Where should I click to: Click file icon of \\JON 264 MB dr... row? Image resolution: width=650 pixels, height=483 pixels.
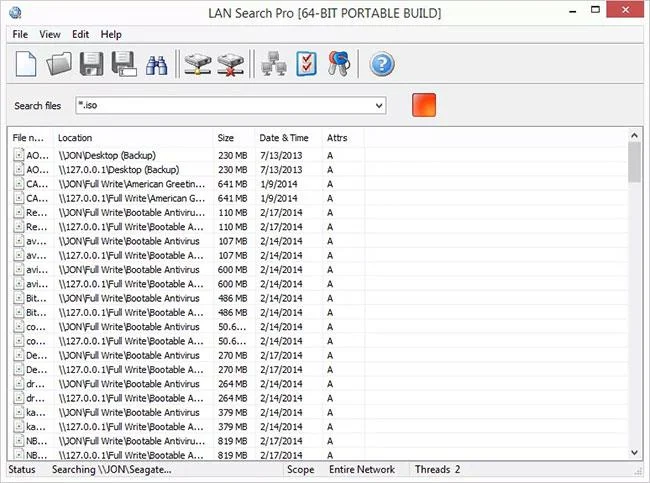click(19, 383)
